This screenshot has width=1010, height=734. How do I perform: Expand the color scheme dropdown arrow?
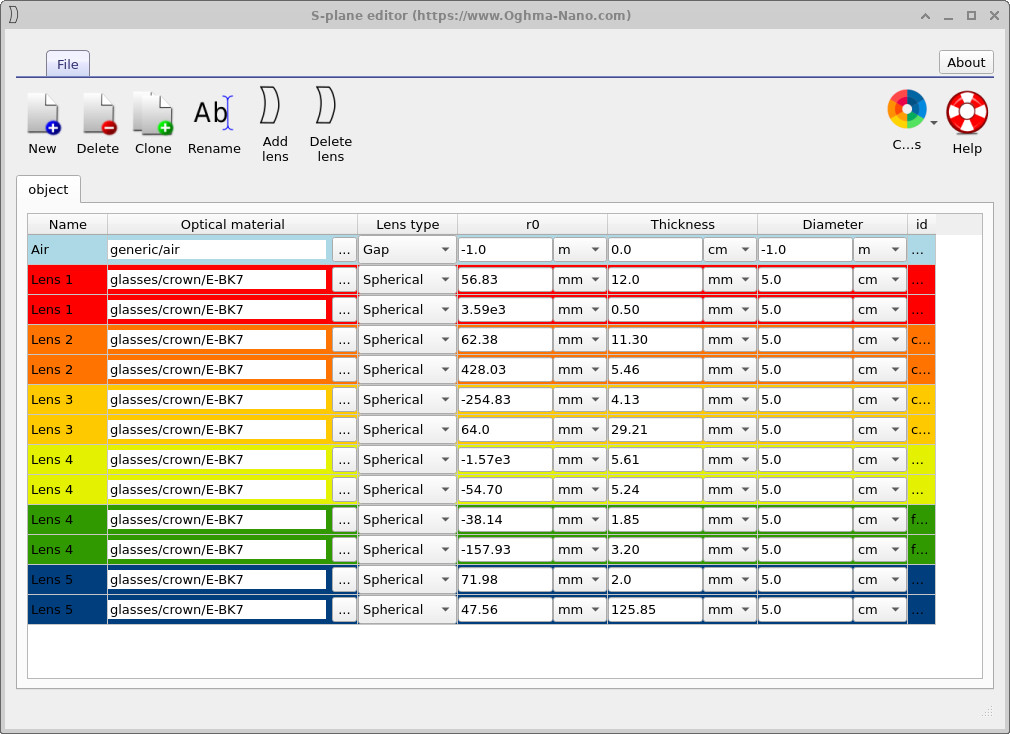[x=931, y=121]
